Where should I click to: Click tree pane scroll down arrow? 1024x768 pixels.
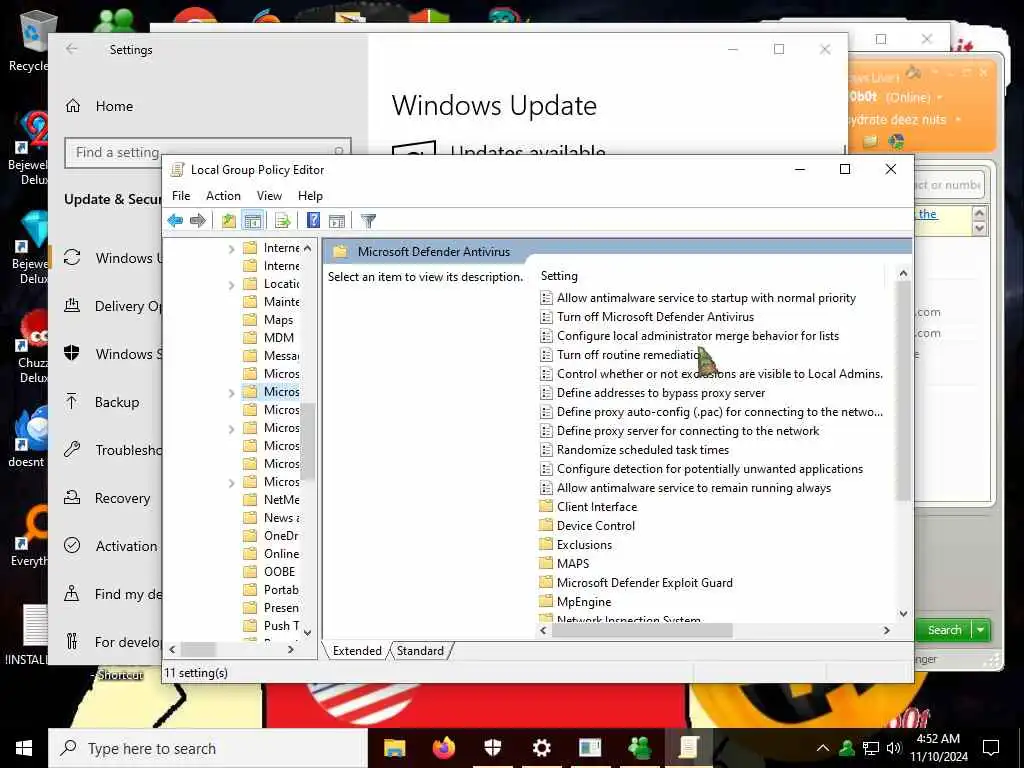(308, 632)
